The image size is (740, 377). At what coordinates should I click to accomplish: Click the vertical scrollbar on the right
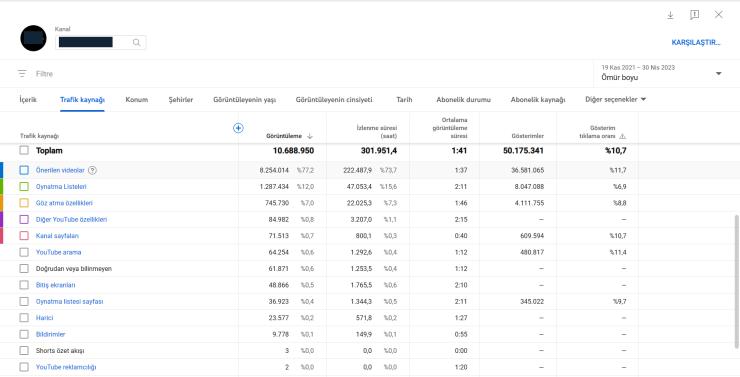pos(737,282)
